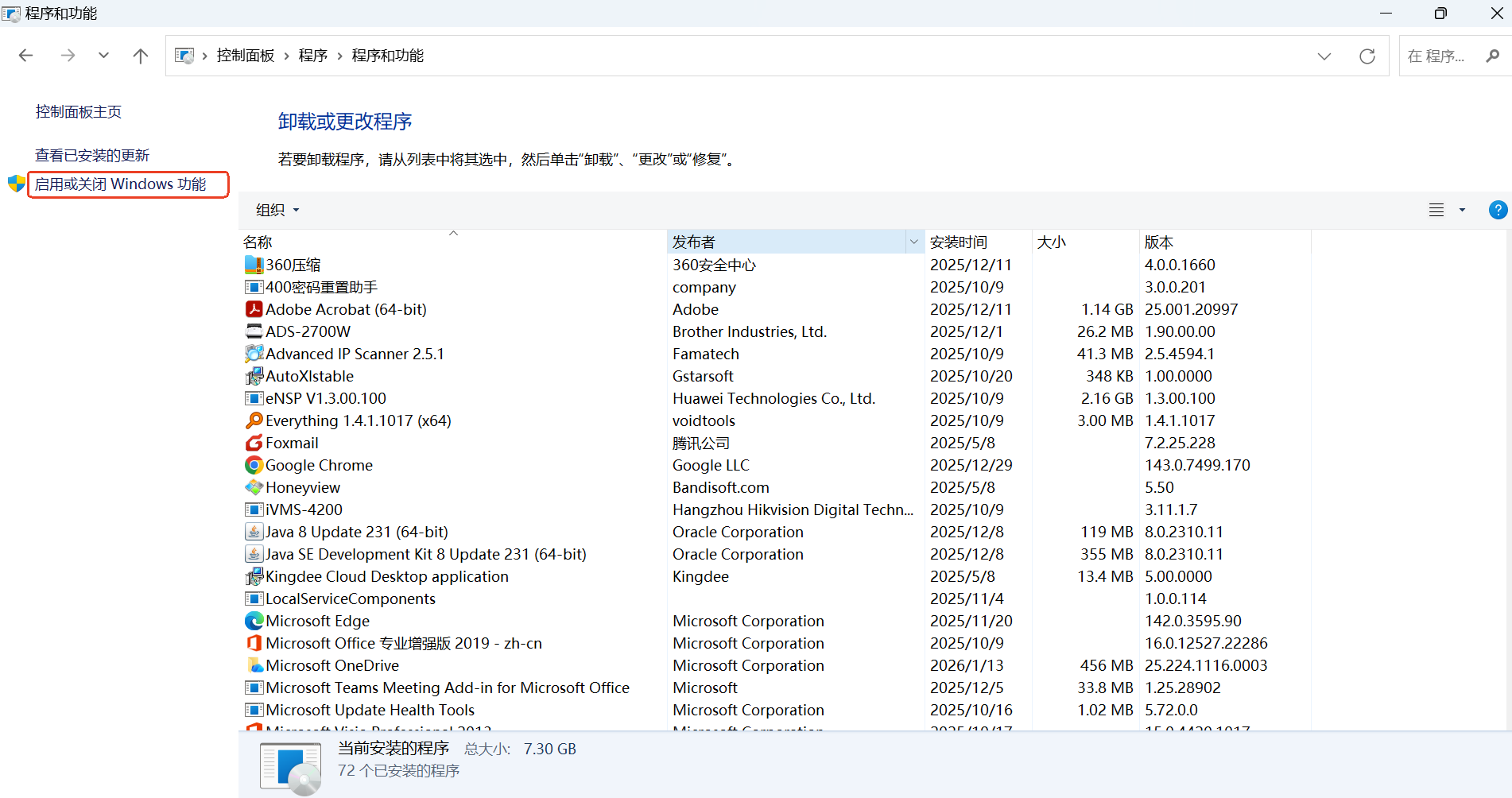This screenshot has width=1512, height=798.
Task: Click the Microsoft OneDrive icon
Action: tap(254, 665)
